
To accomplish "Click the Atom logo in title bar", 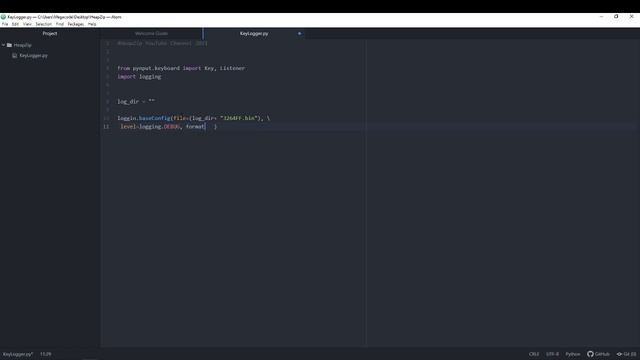I will [x=3, y=17].
